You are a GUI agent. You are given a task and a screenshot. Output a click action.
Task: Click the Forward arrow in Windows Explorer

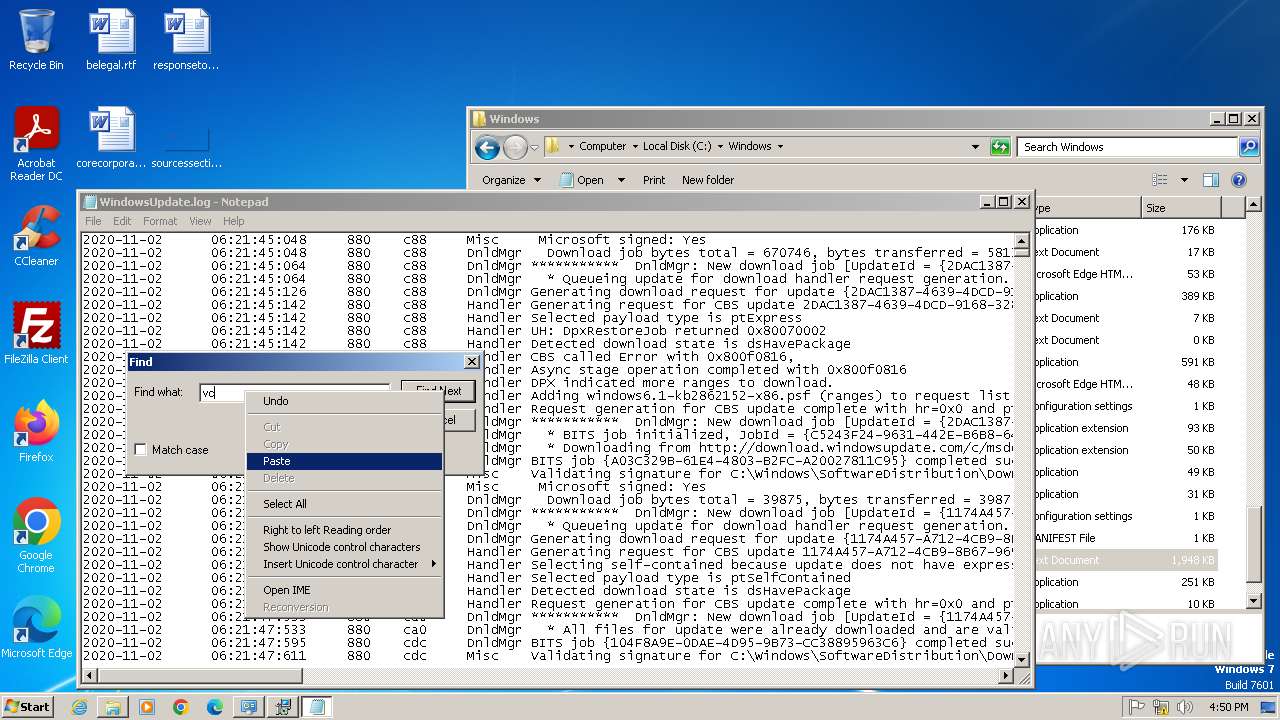click(515, 148)
